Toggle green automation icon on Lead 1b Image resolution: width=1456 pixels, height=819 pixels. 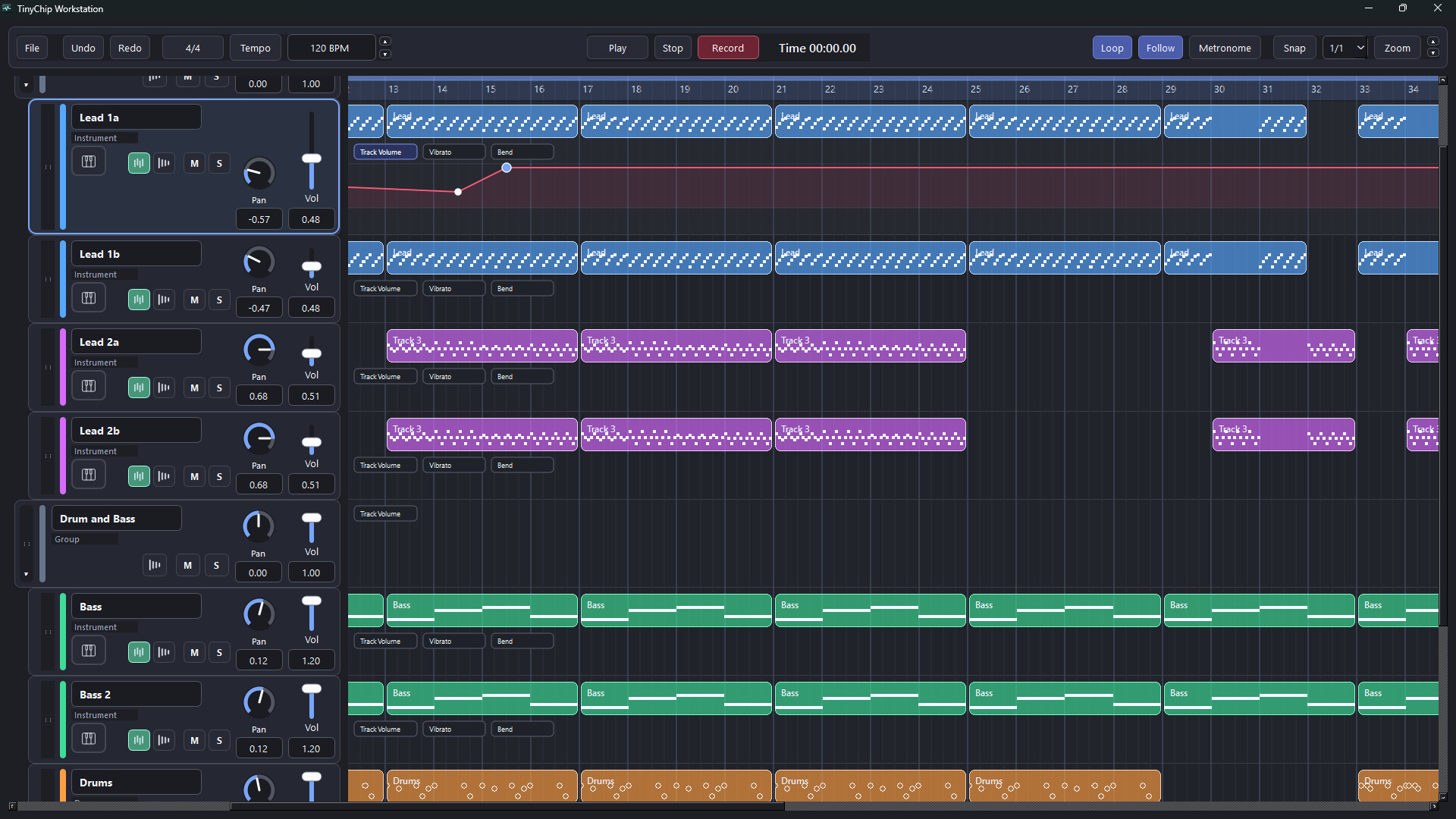coord(139,300)
